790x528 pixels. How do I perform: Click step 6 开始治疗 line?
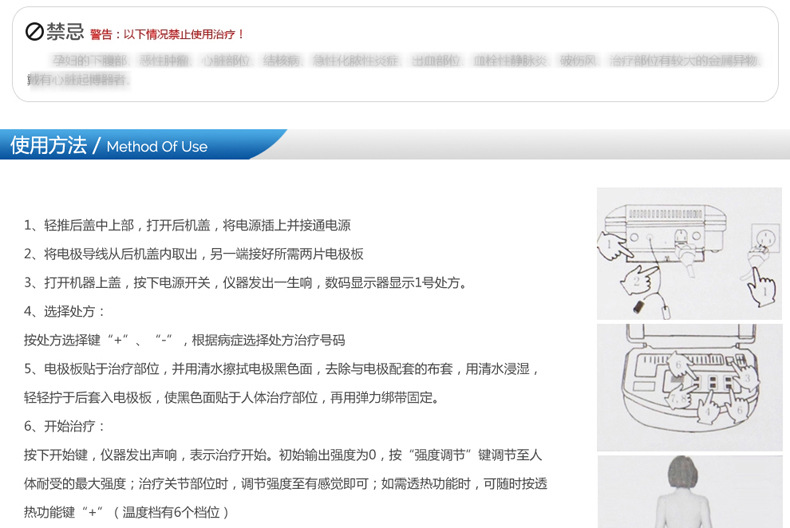pos(64,426)
